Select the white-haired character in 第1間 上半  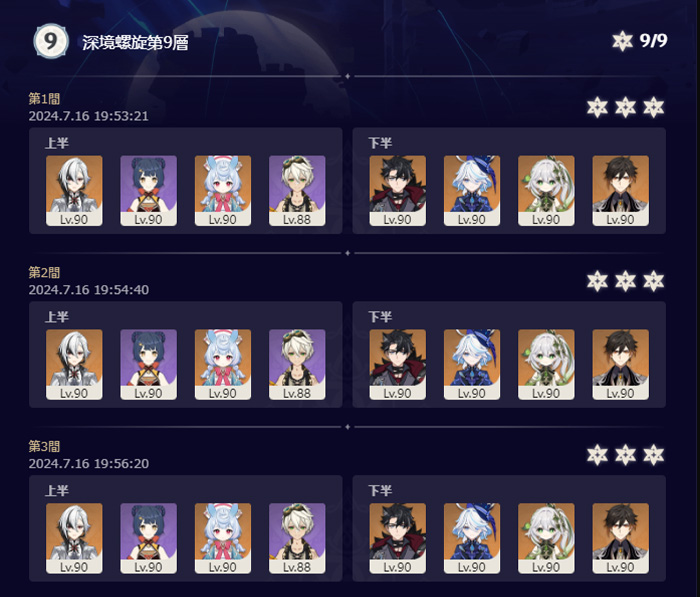(74, 191)
